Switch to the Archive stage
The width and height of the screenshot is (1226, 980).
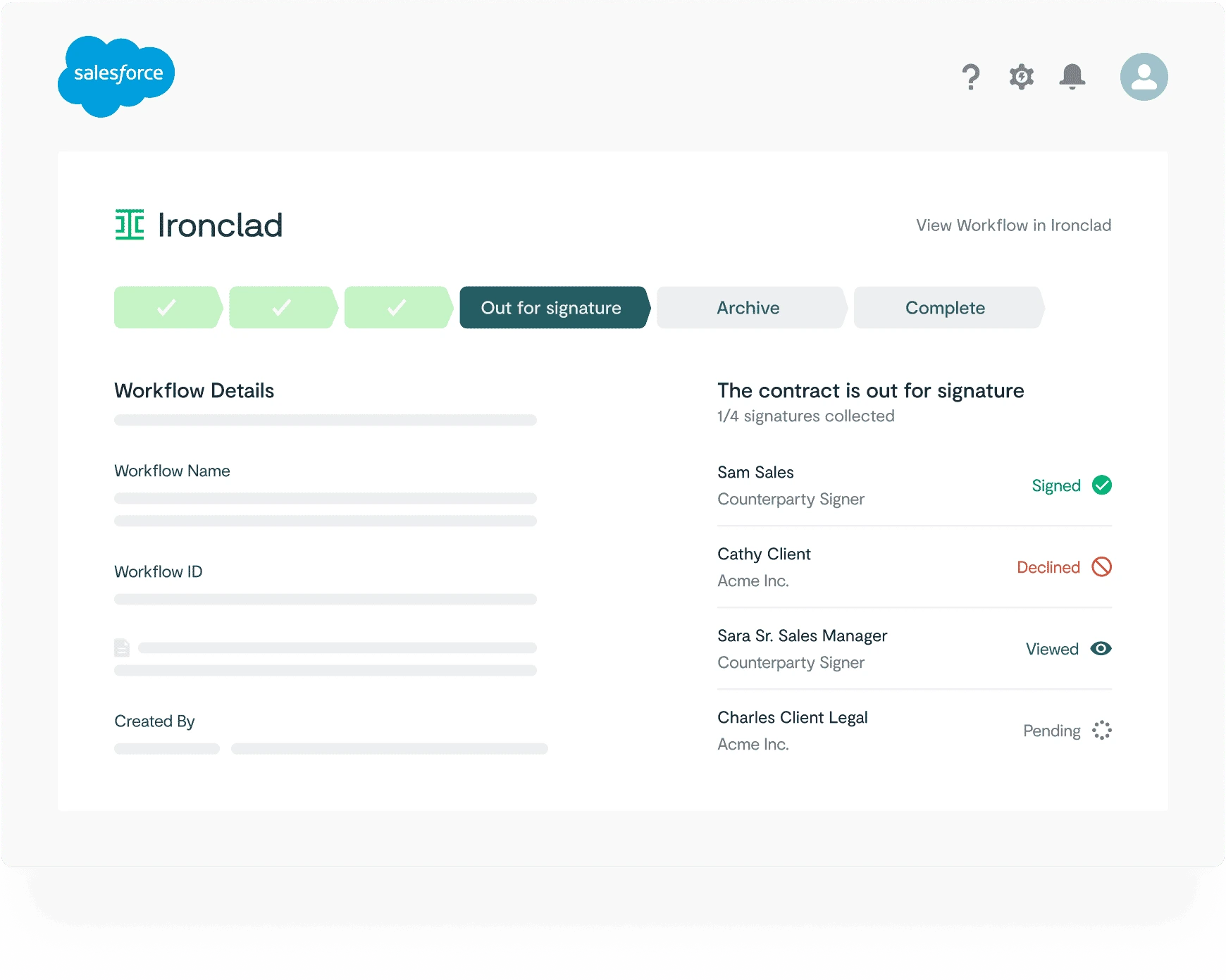point(748,307)
